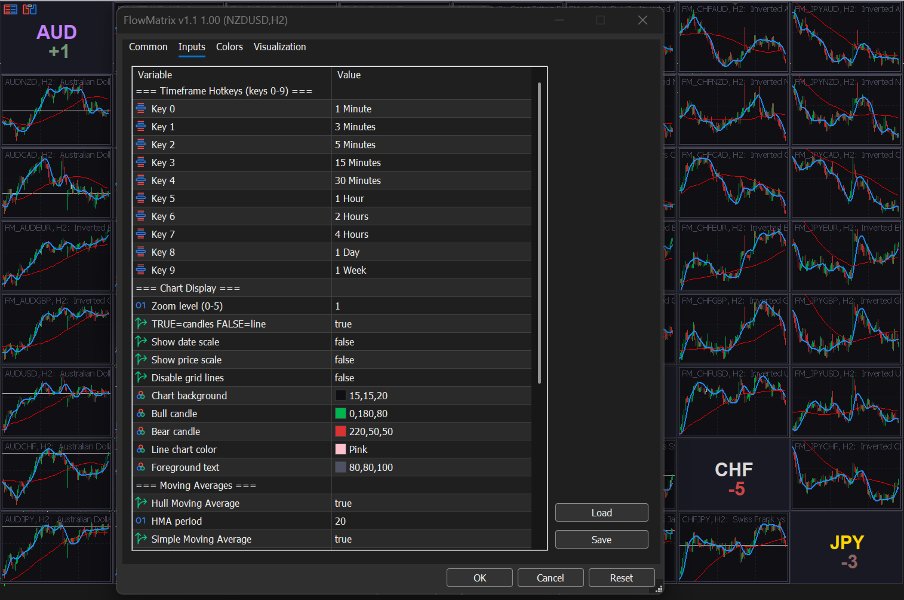Viewport: 904px width, 600px height.
Task: Go to the Visualization tab
Action: pos(280,47)
